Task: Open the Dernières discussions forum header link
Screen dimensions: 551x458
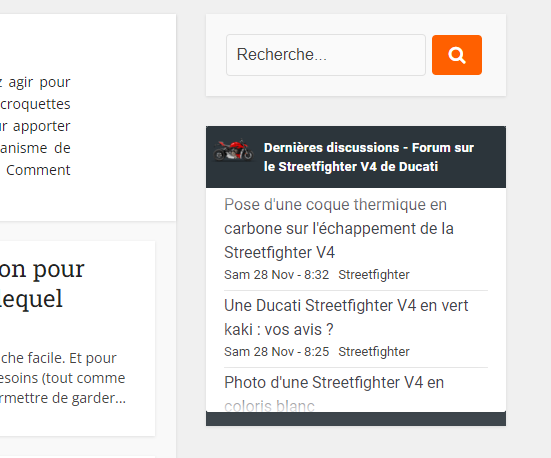Action: pos(369,157)
